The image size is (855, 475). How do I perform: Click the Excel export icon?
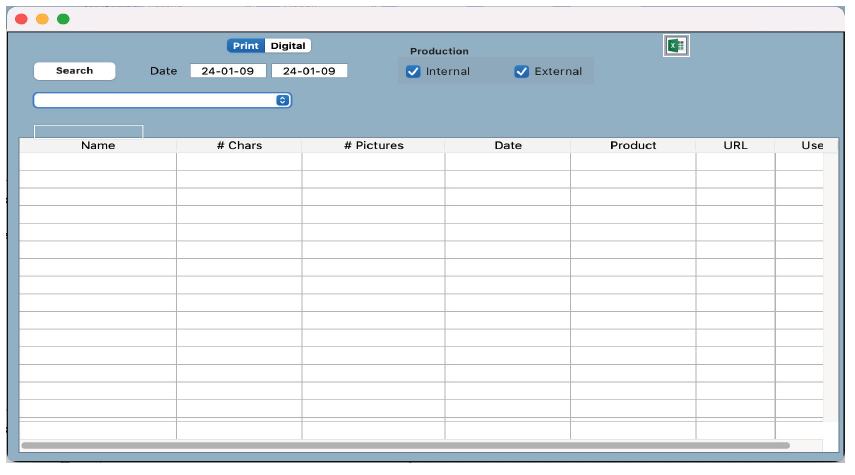[676, 46]
